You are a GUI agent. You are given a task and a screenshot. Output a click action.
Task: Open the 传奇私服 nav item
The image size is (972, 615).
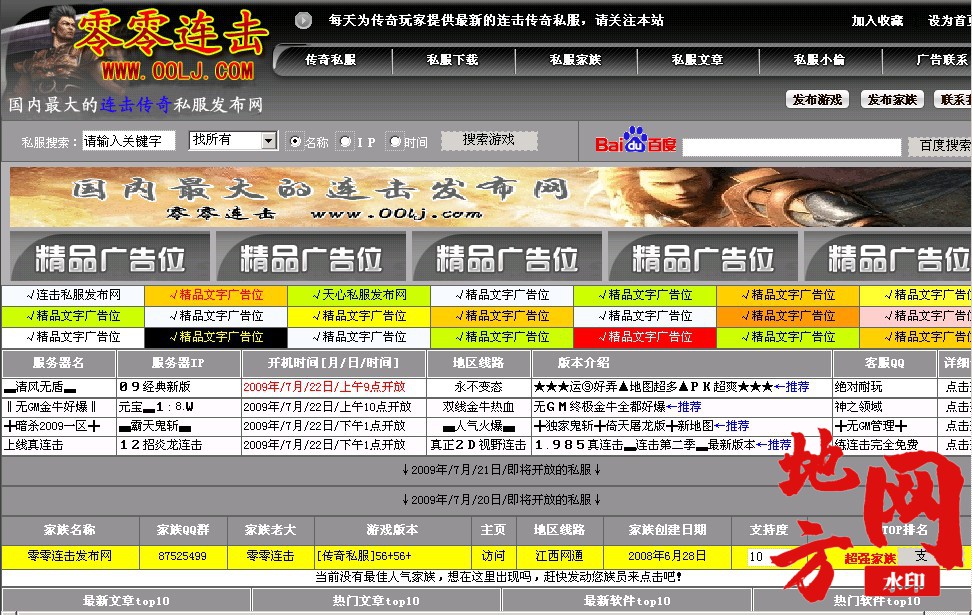[330, 60]
